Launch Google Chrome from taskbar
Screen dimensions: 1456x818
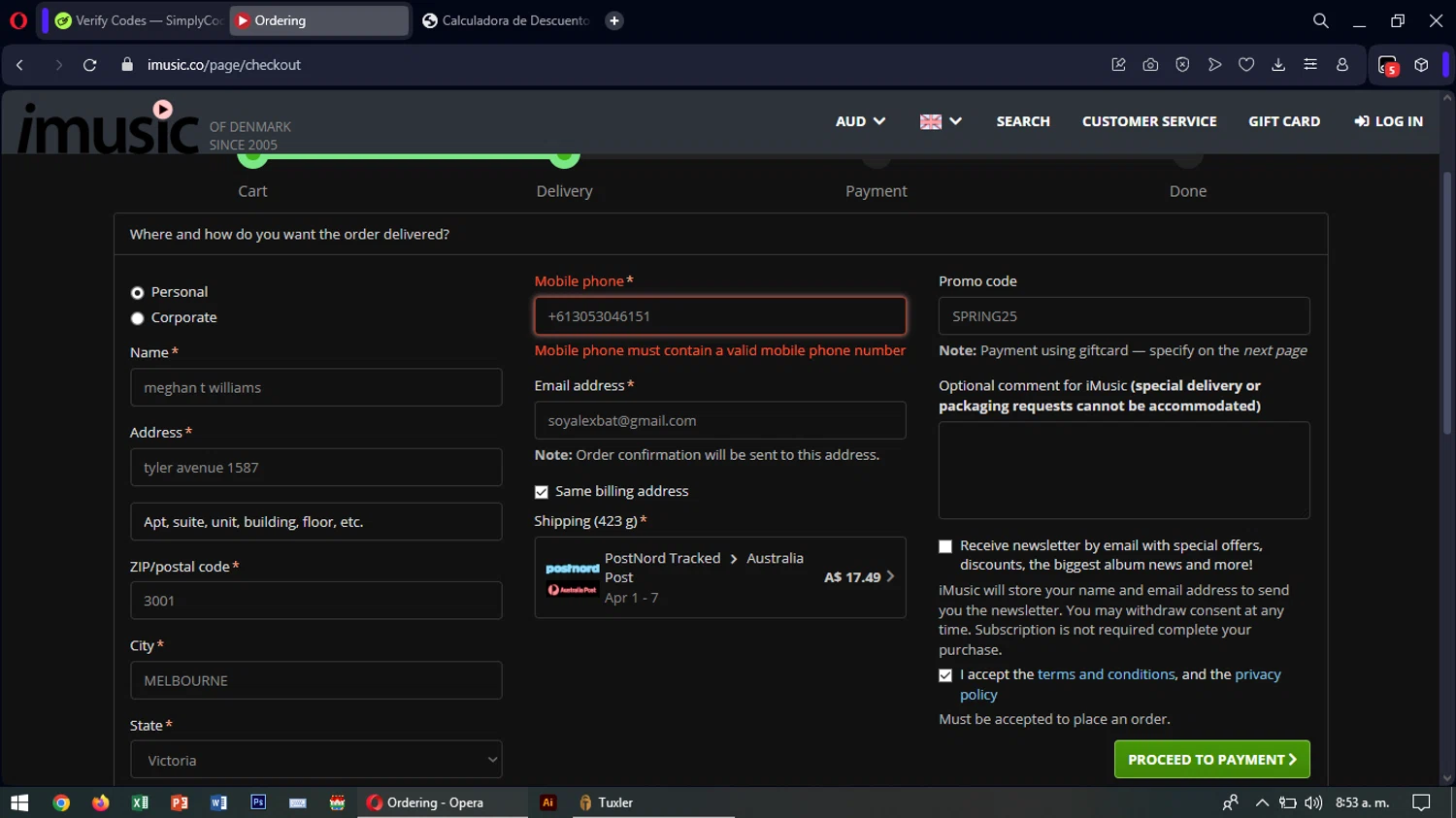point(61,802)
